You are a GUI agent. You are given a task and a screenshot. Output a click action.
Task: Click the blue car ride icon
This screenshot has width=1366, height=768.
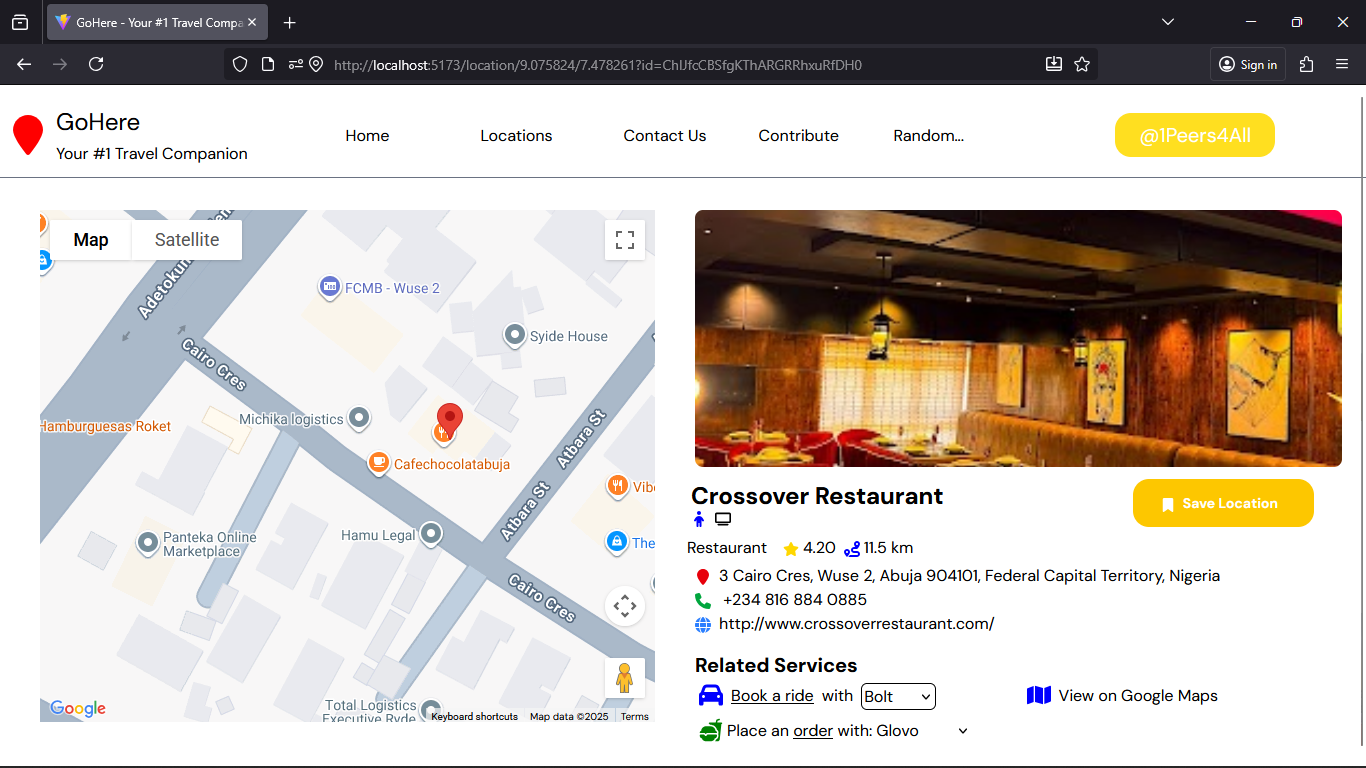pyautogui.click(x=711, y=696)
